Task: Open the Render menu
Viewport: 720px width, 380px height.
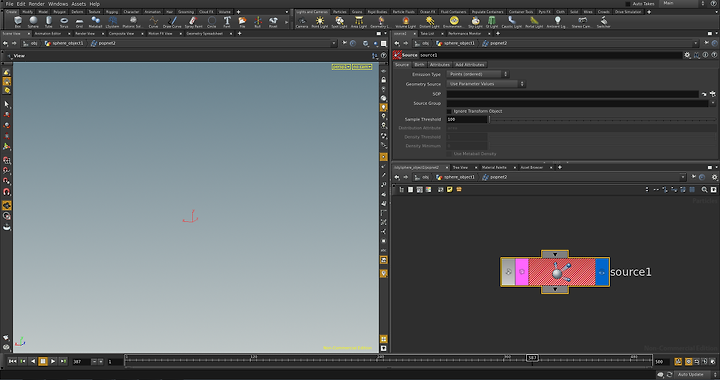Action: click(x=37, y=4)
